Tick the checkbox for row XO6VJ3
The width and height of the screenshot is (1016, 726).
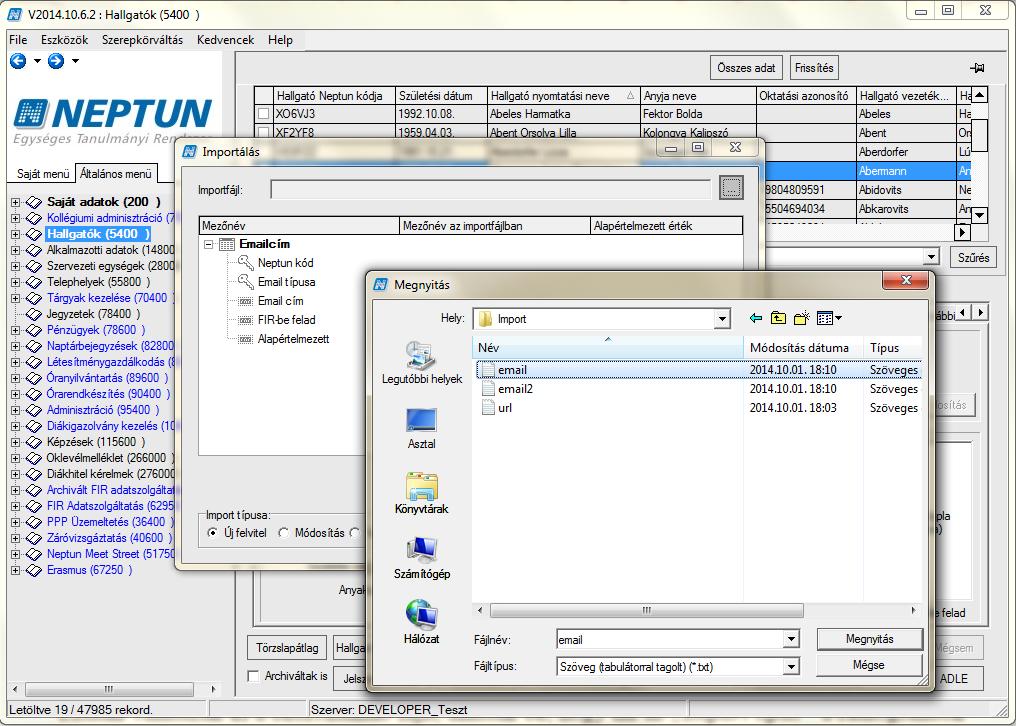264,114
